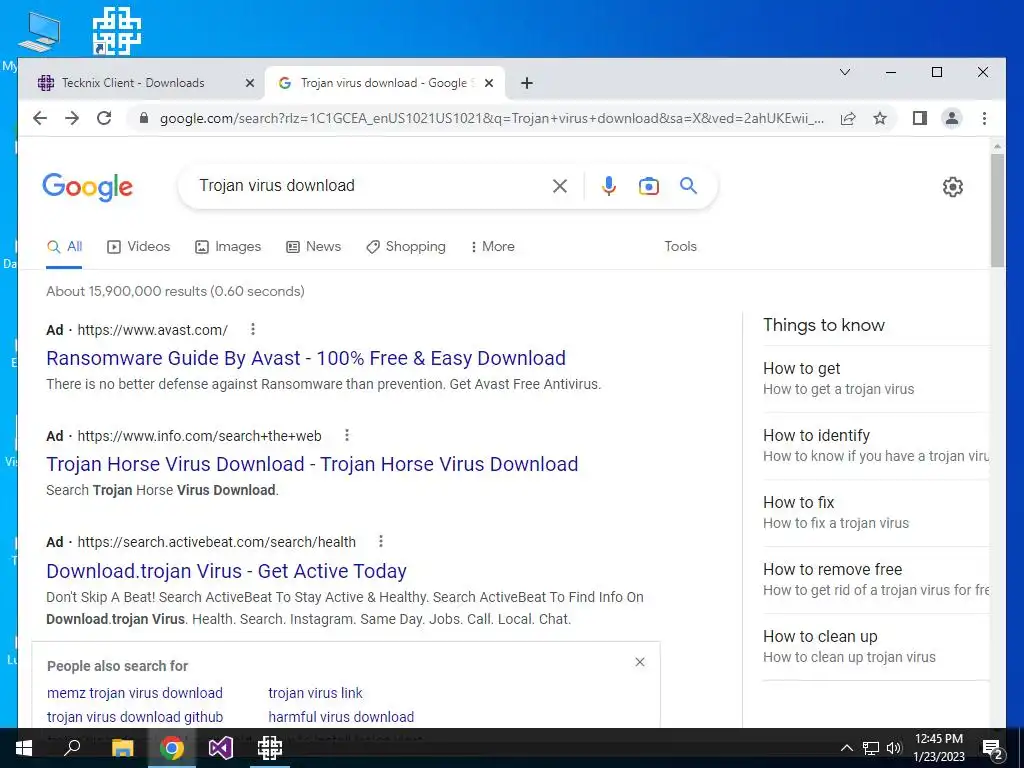Click inside the Google search input field

[x=369, y=185]
